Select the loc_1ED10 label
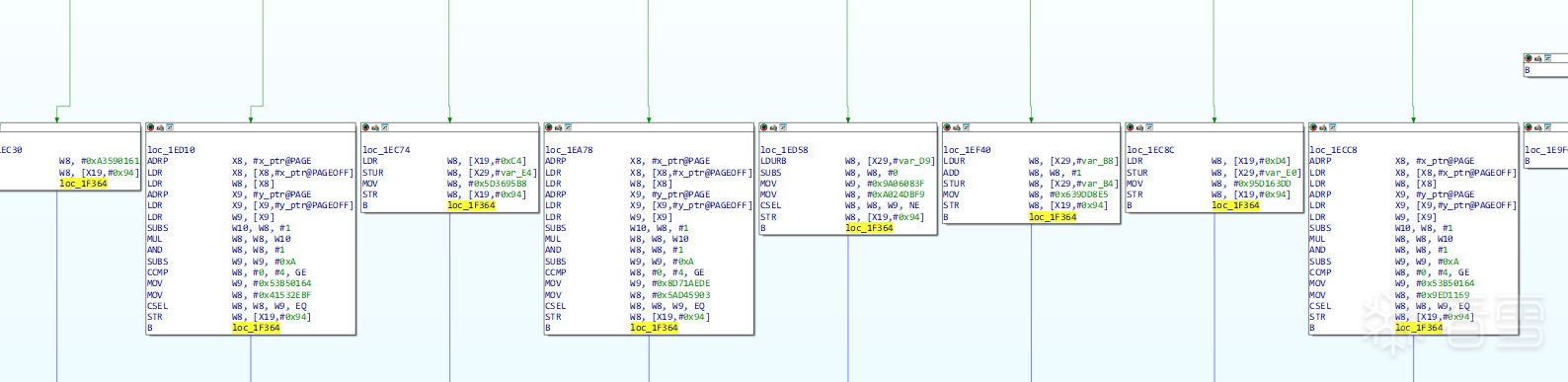 [171, 150]
